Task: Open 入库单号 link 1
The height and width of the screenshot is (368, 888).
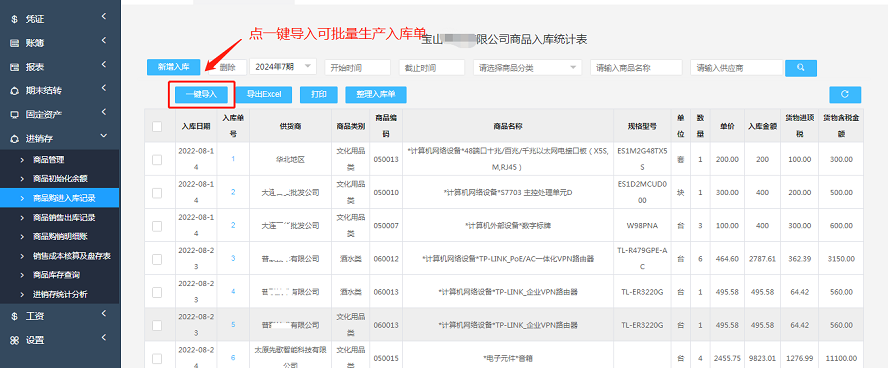Action: [x=233, y=159]
